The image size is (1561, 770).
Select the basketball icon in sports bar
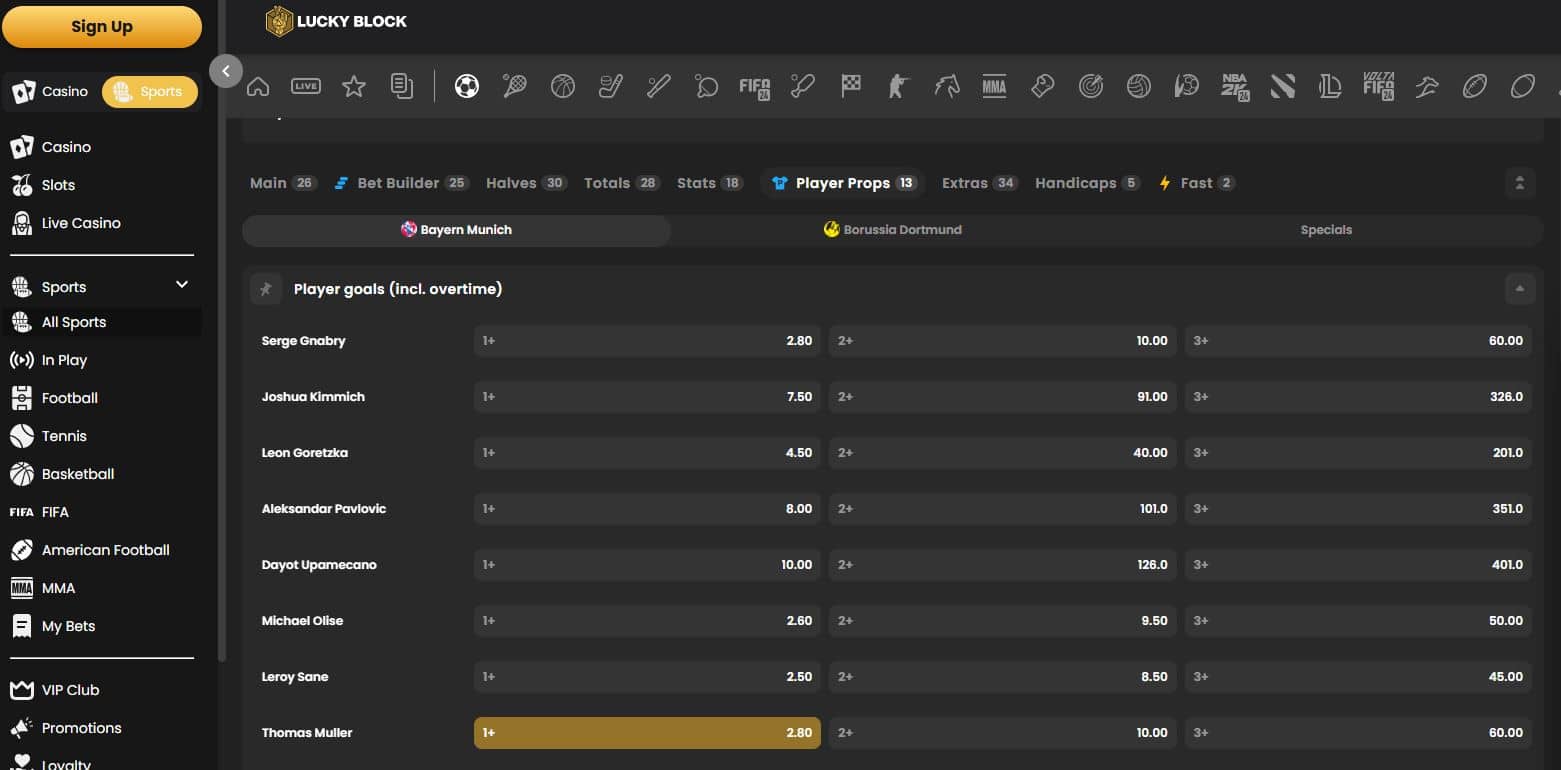pyautogui.click(x=563, y=87)
